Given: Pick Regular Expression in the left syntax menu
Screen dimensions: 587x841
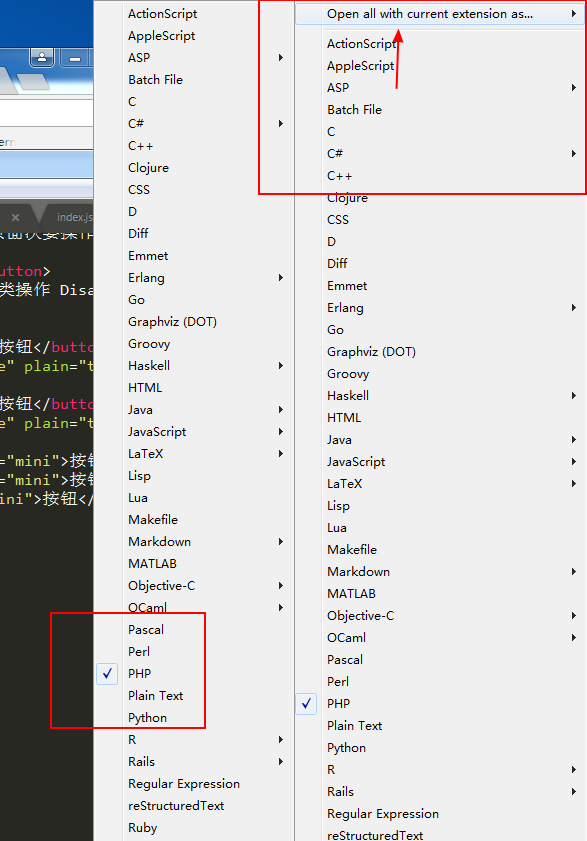Looking at the screenshot, I should coord(184,784).
